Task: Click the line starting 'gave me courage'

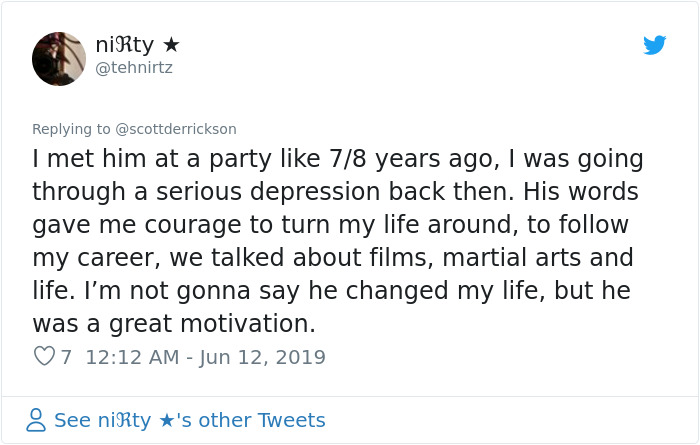Action: 330,225
